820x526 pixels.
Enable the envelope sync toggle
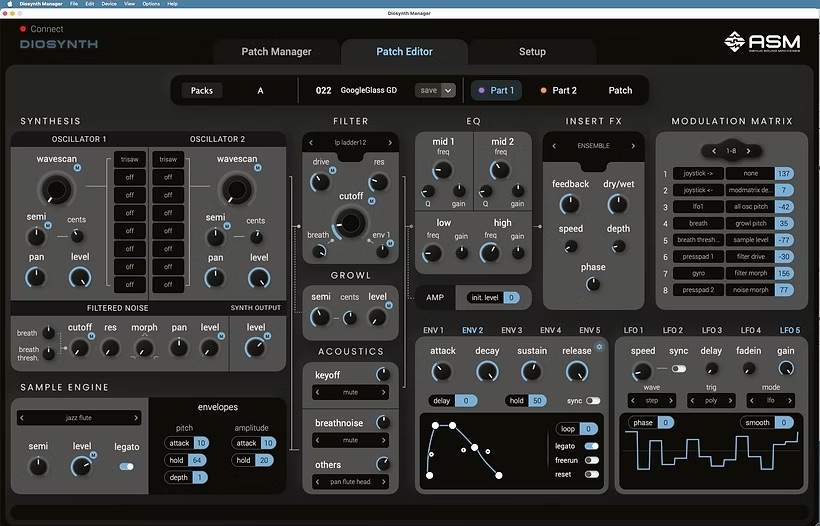pyautogui.click(x=593, y=401)
